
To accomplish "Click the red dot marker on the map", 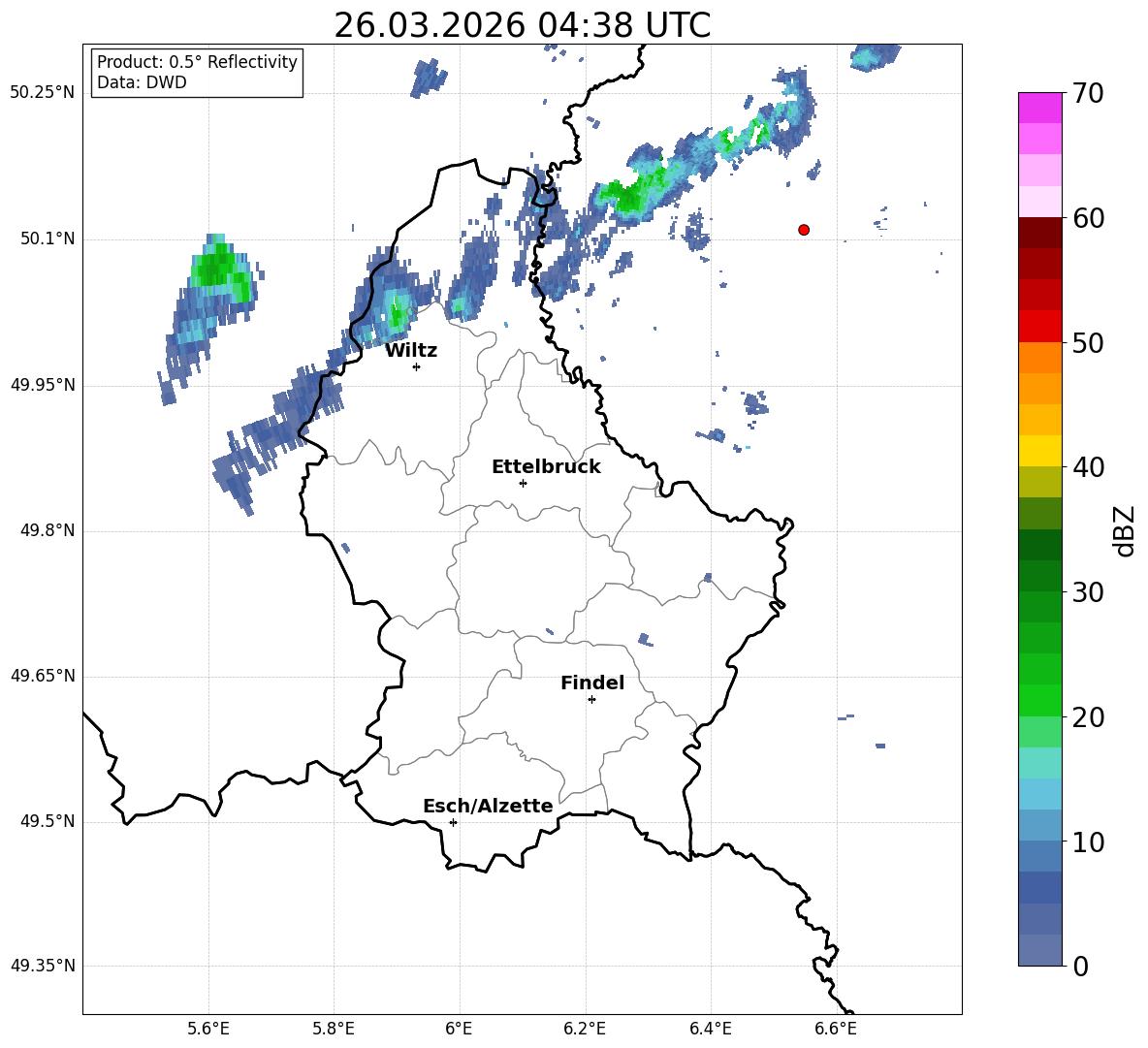I will coord(804,230).
